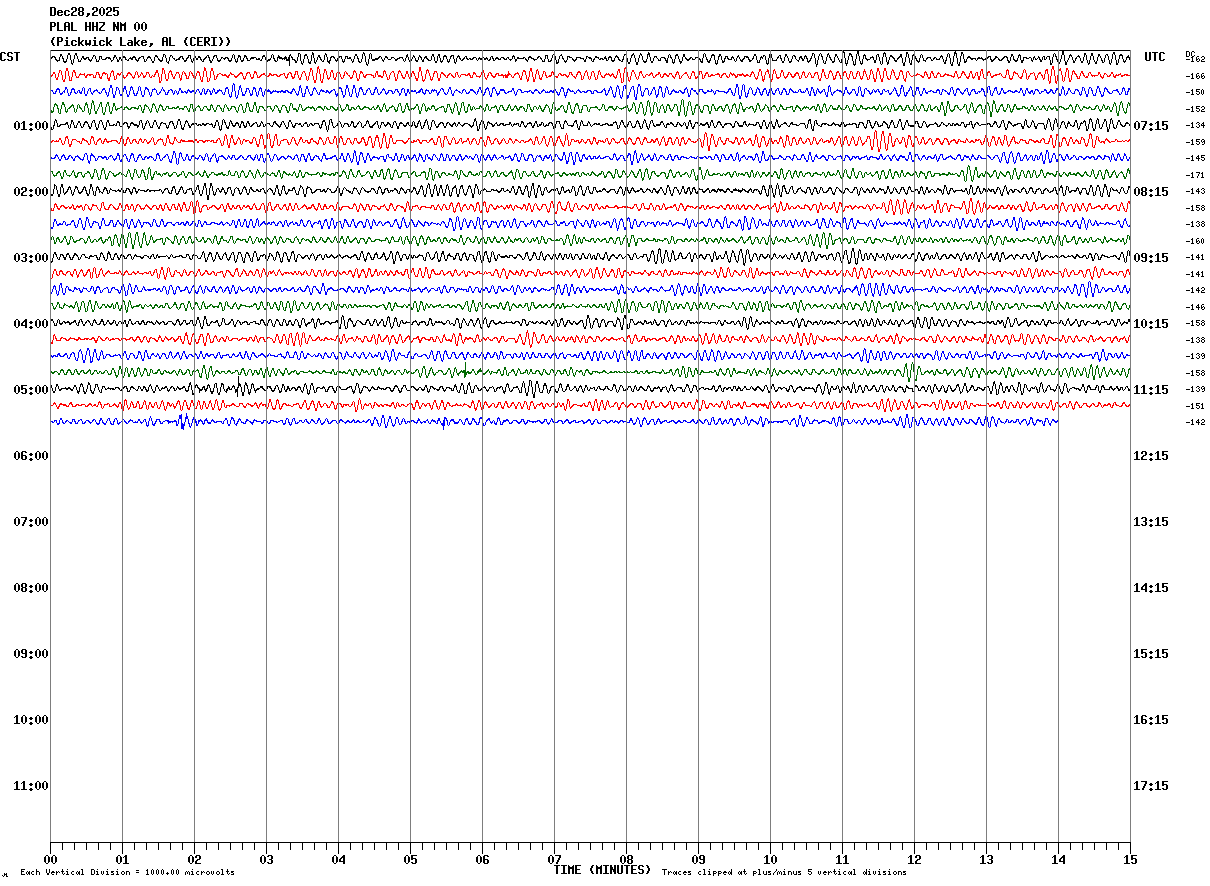Select minute tick label 03 on axis
Screen dimensions: 1210x886
pyautogui.click(x=267, y=860)
